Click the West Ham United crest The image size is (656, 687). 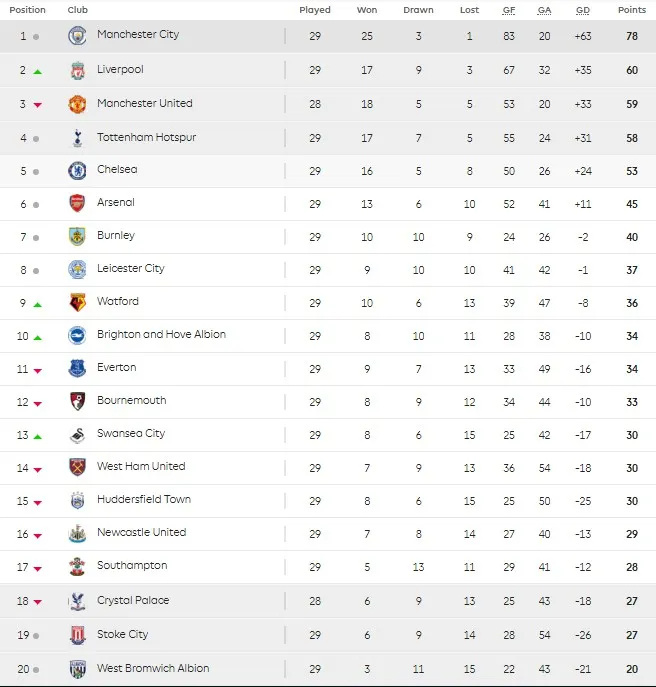click(x=78, y=467)
